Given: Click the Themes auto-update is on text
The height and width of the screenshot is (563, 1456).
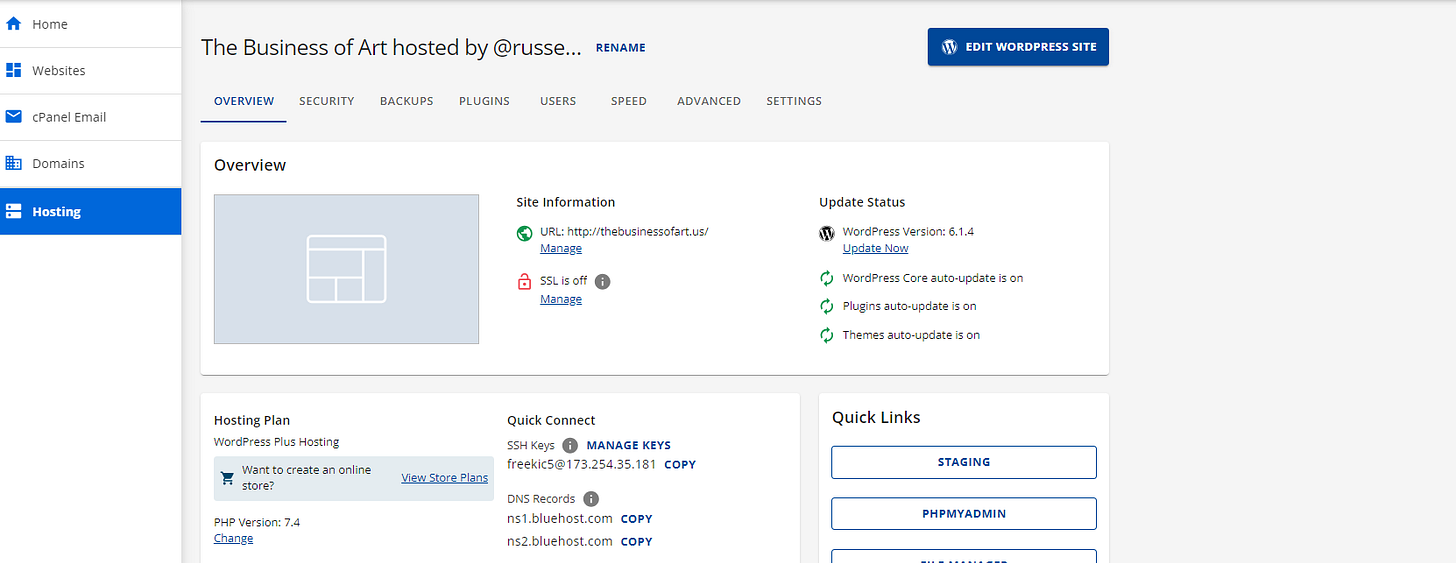Looking at the screenshot, I should 911,335.
